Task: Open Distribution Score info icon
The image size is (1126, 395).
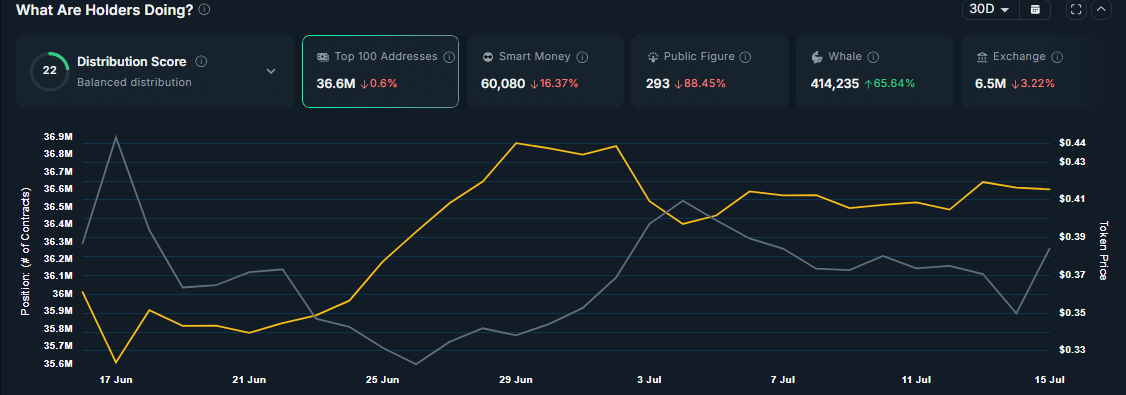Action: pos(201,62)
